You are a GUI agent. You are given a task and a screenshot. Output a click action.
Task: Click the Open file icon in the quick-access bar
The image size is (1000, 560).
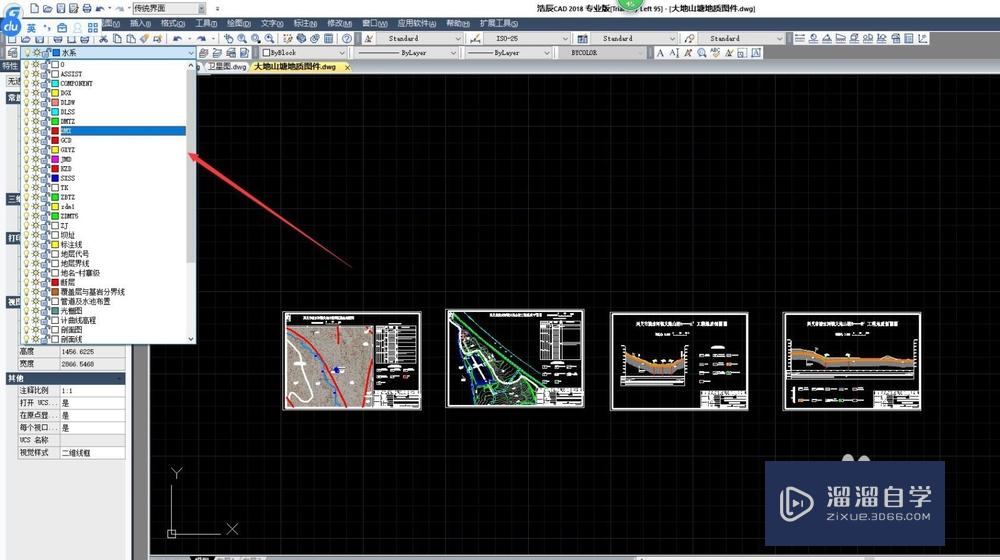pos(47,8)
